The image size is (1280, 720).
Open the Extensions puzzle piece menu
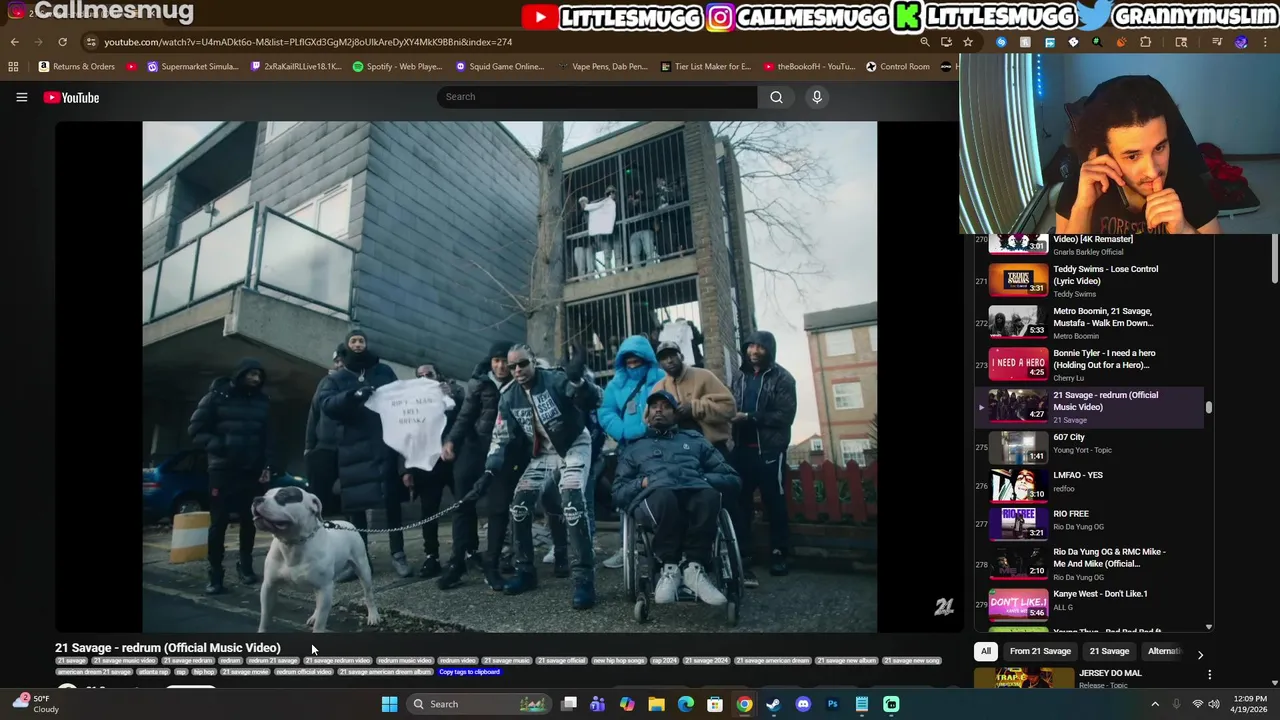pyautogui.click(x=1145, y=42)
